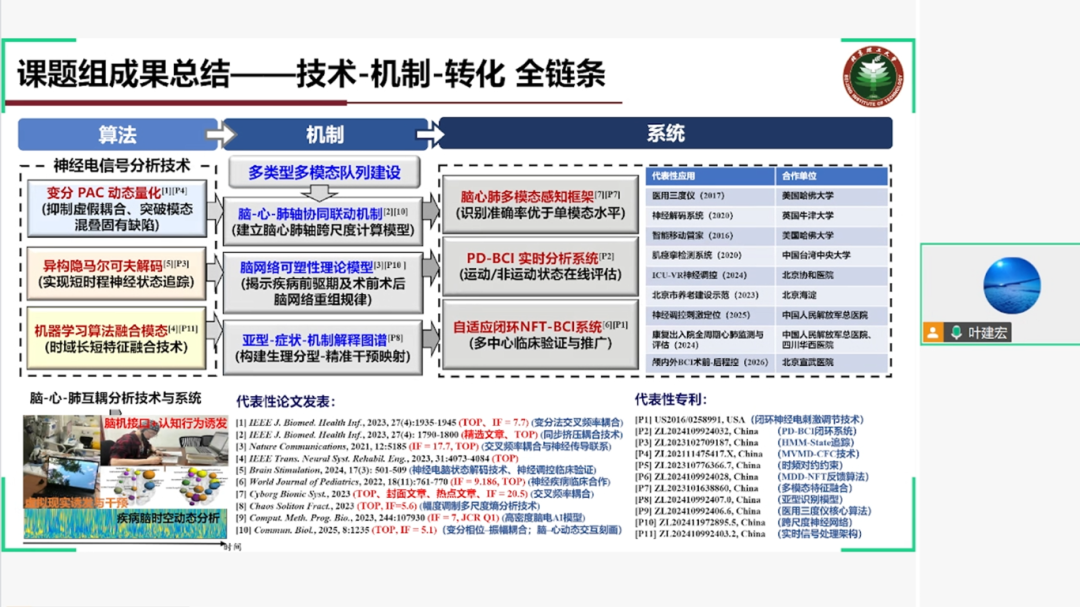Click the microphone icon beside 叶建宏
This screenshot has width=1080, height=607.
coord(957,333)
